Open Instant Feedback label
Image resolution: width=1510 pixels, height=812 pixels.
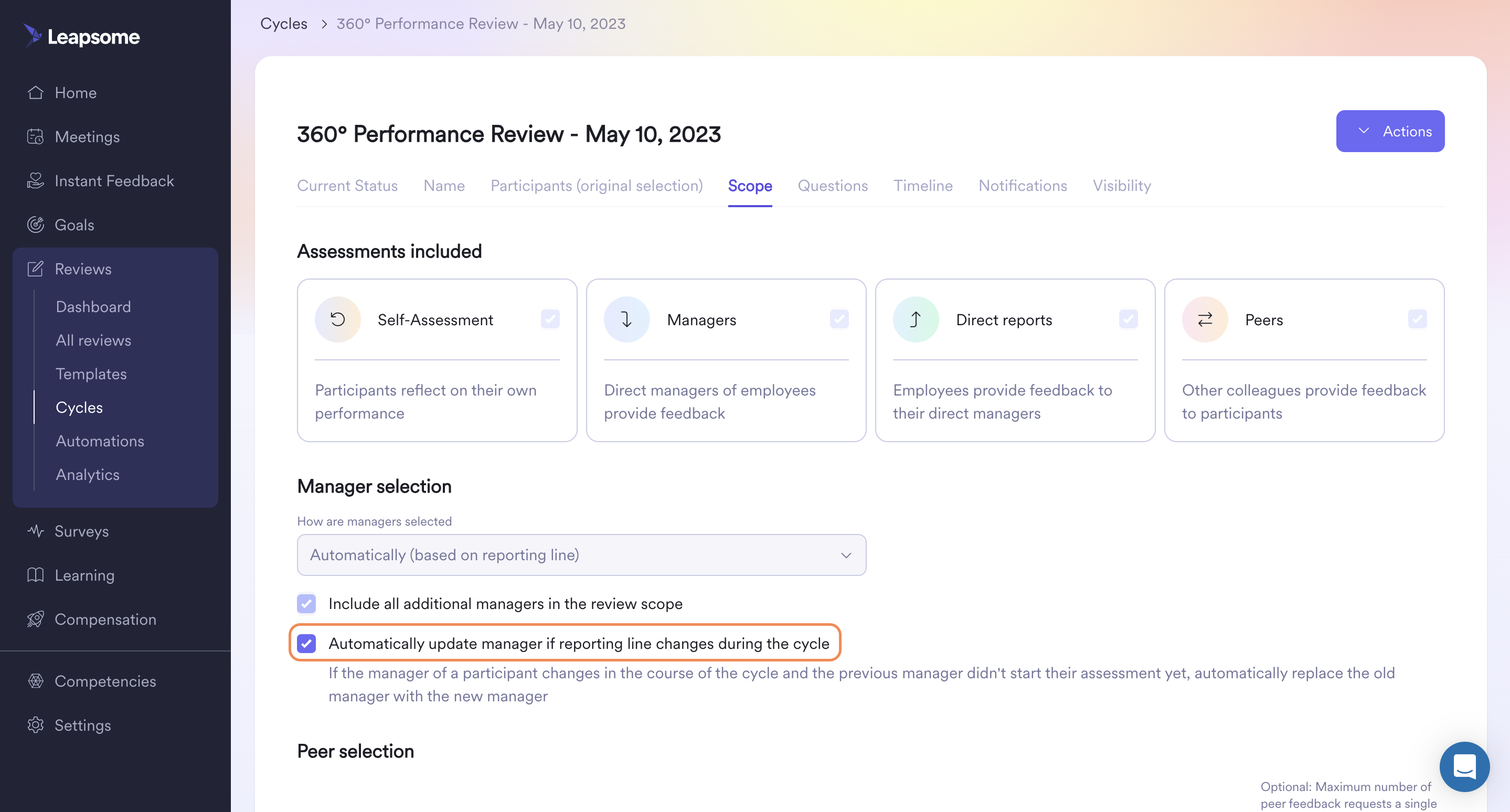pyautogui.click(x=114, y=180)
